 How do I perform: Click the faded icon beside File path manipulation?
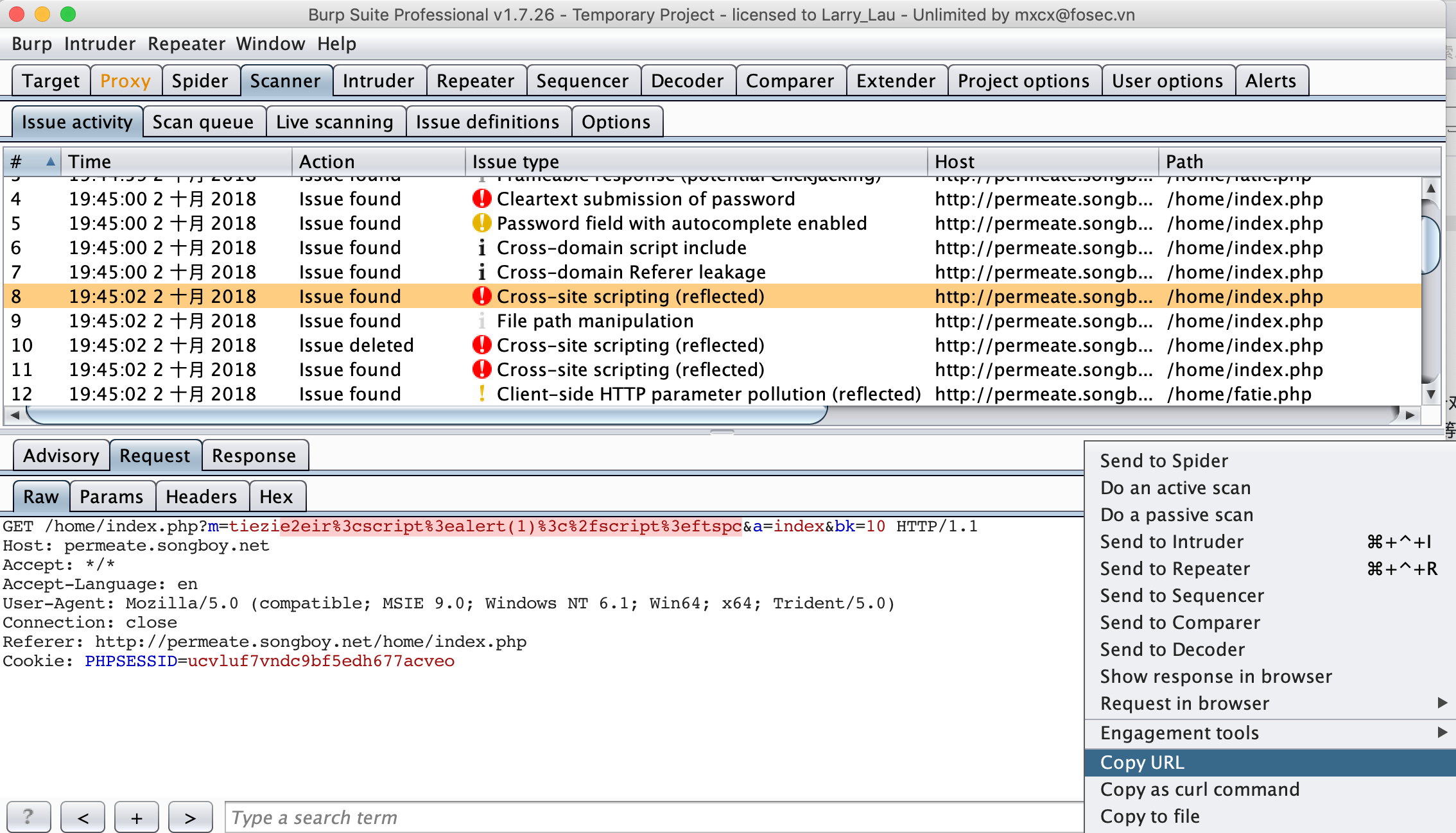[x=481, y=321]
